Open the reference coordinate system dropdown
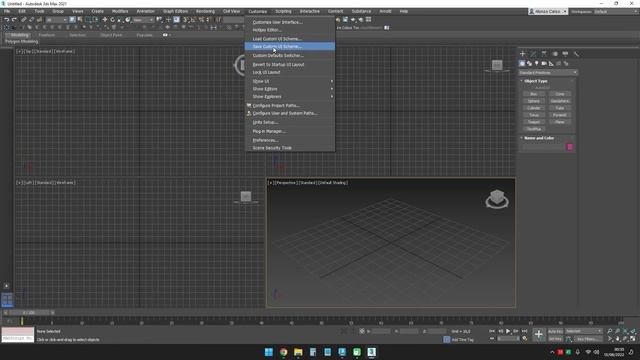Image resolution: width=640 pixels, height=360 pixels. (x=143, y=20)
